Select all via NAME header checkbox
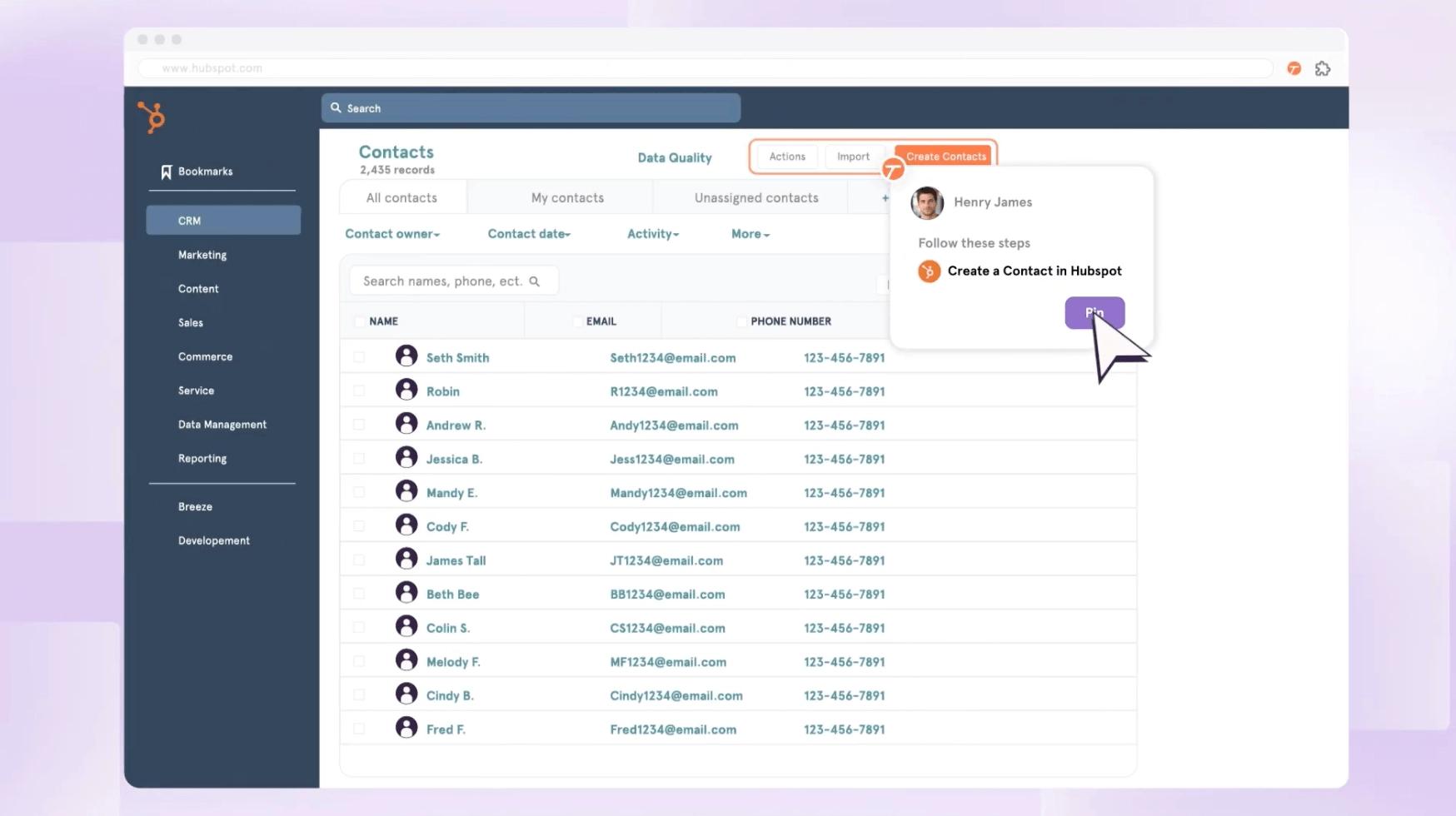The height and width of the screenshot is (816, 1456). click(x=359, y=321)
